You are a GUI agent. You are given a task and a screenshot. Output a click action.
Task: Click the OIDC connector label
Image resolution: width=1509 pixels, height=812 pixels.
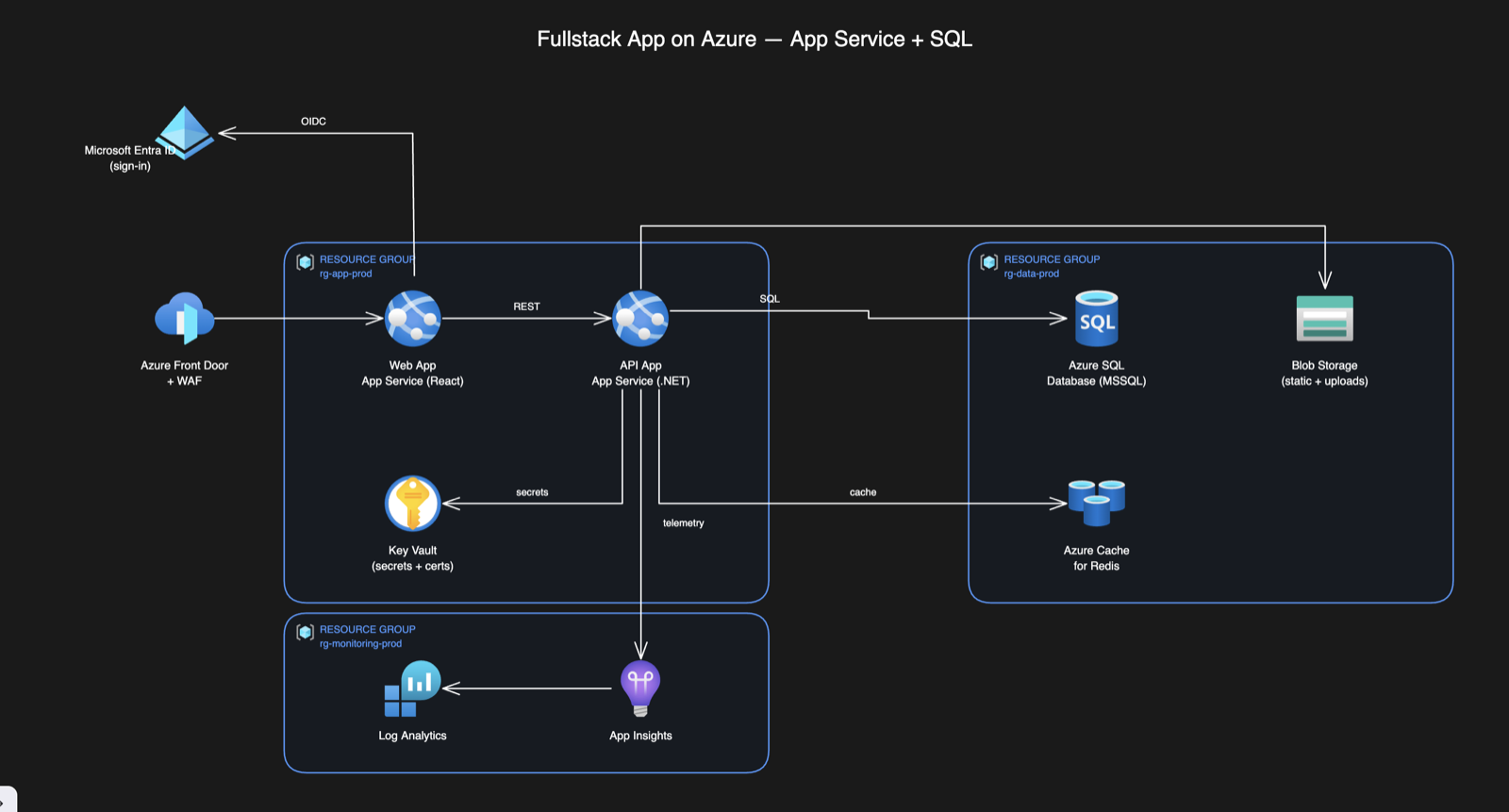[x=313, y=122]
